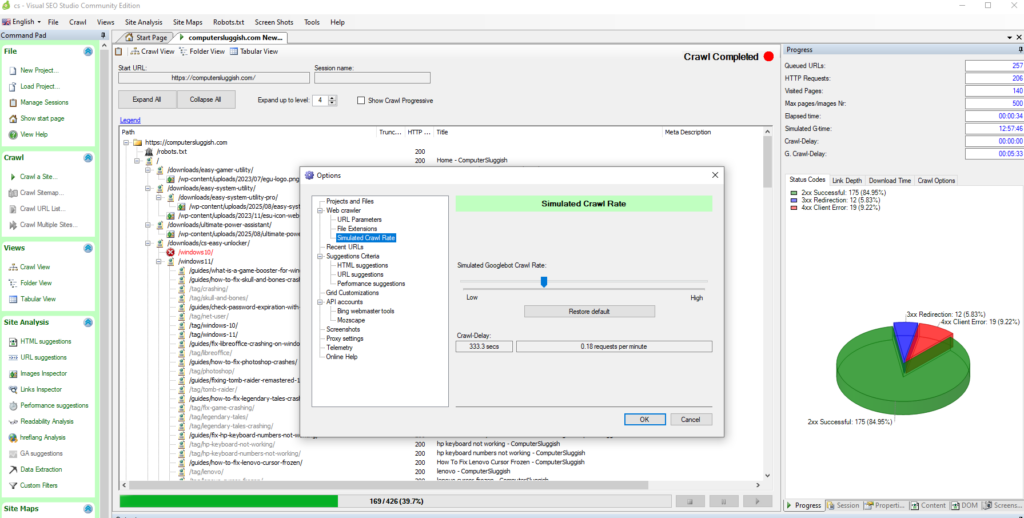Collapse the https://computersluggish.com root tree node
The width and height of the screenshot is (1024, 518).
click(x=126, y=142)
